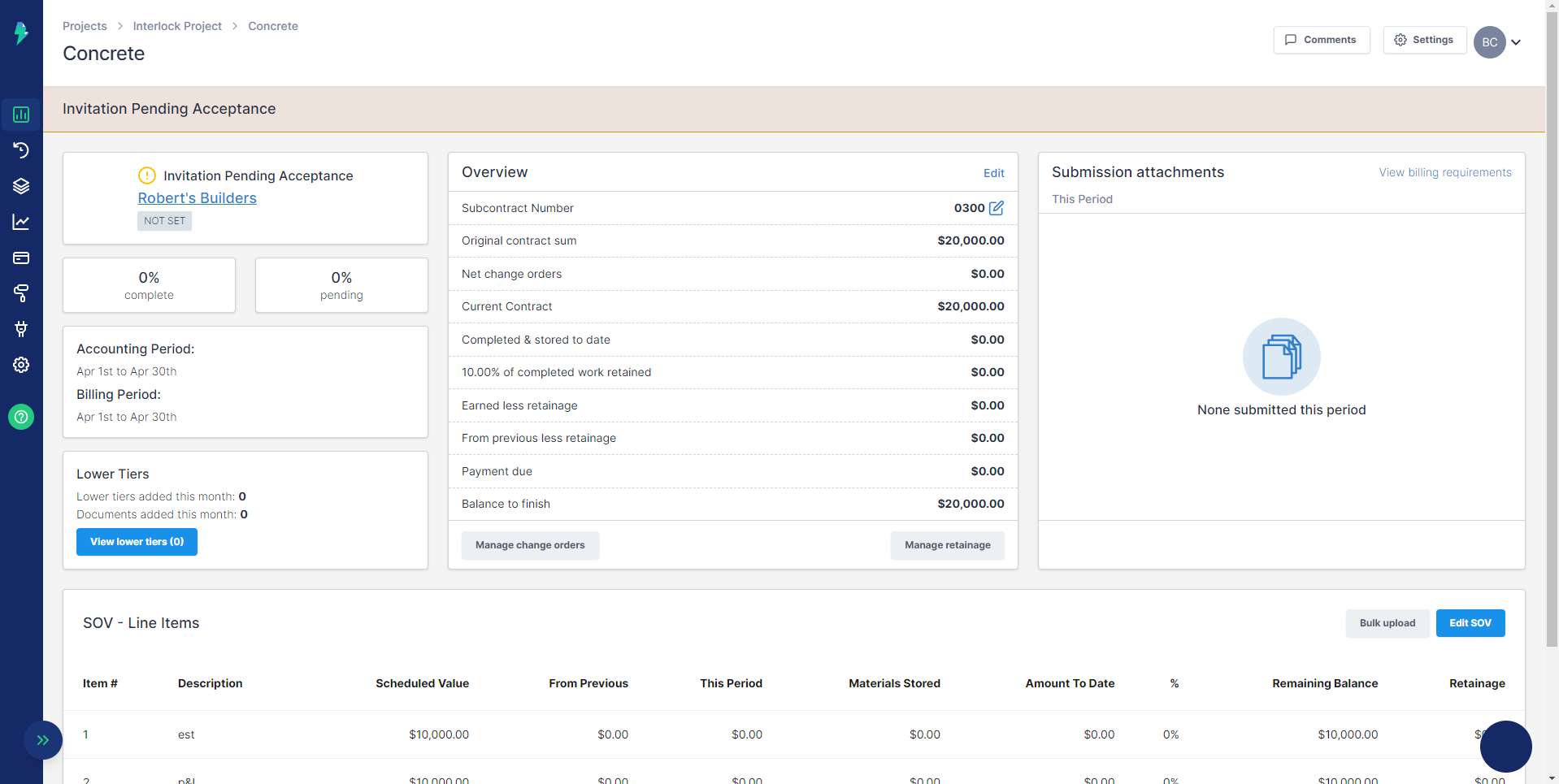Click the 'Payment due' row label

(497, 471)
